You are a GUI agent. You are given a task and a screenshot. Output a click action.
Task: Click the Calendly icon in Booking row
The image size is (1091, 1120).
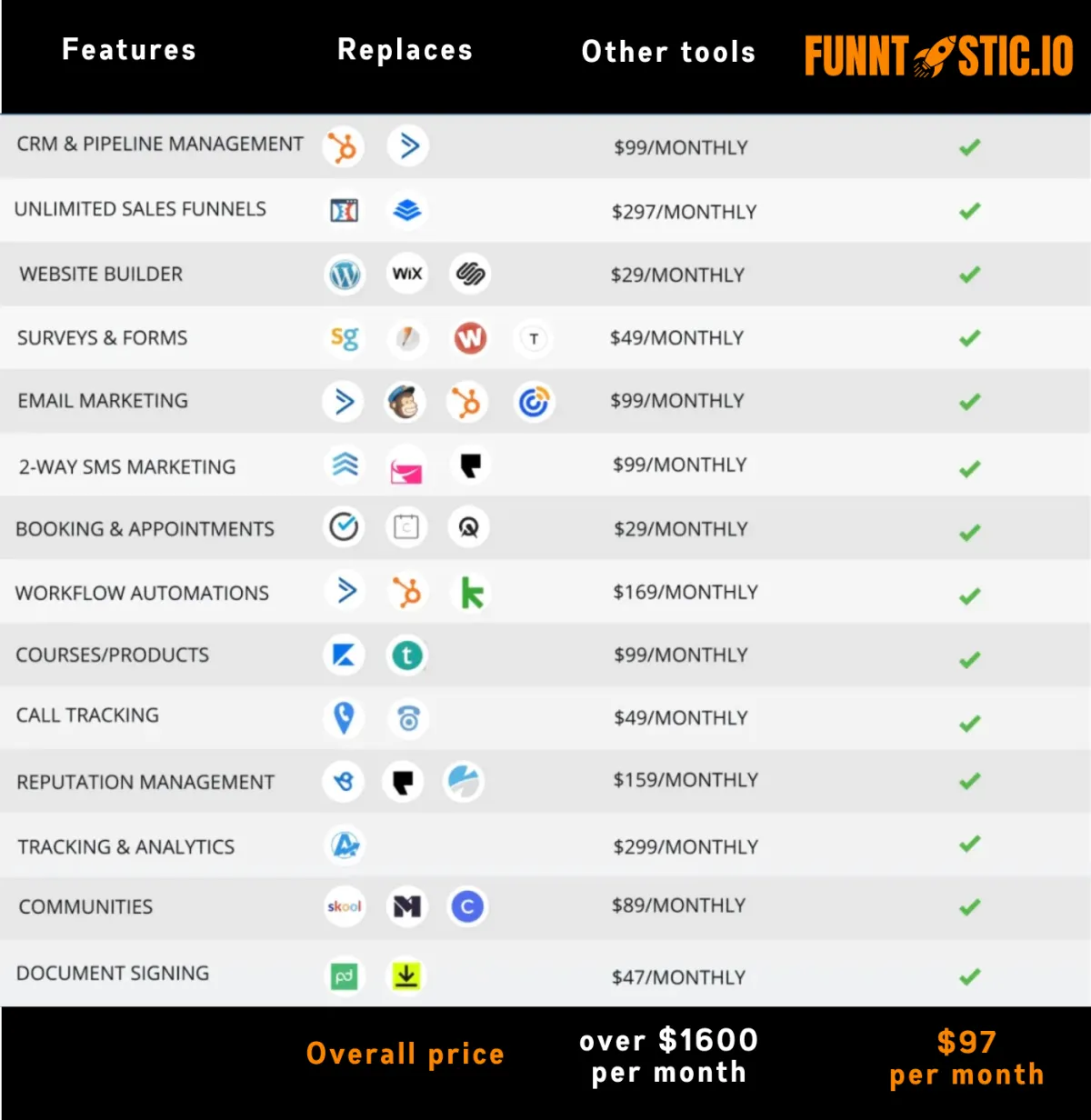point(344,526)
